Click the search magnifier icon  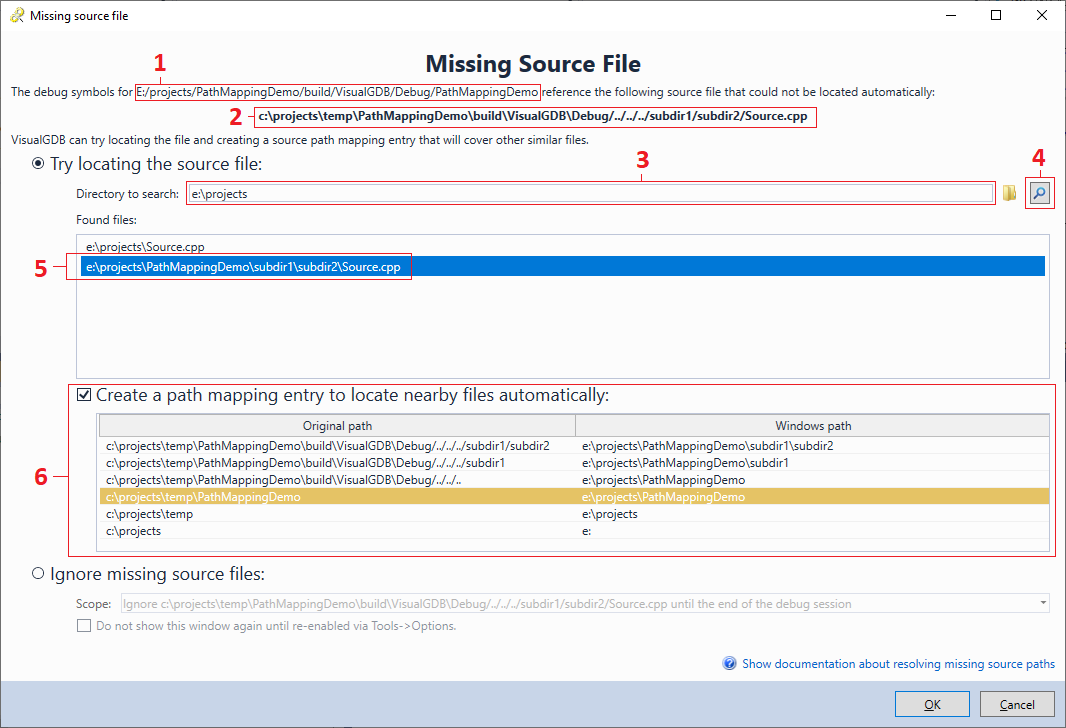coord(1039,193)
